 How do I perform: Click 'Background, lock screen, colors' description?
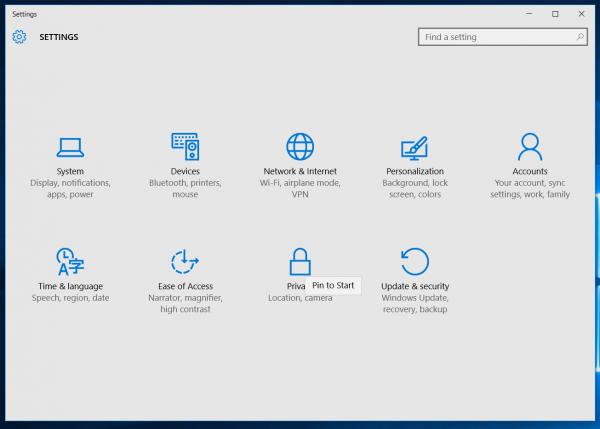pyautogui.click(x=415, y=189)
